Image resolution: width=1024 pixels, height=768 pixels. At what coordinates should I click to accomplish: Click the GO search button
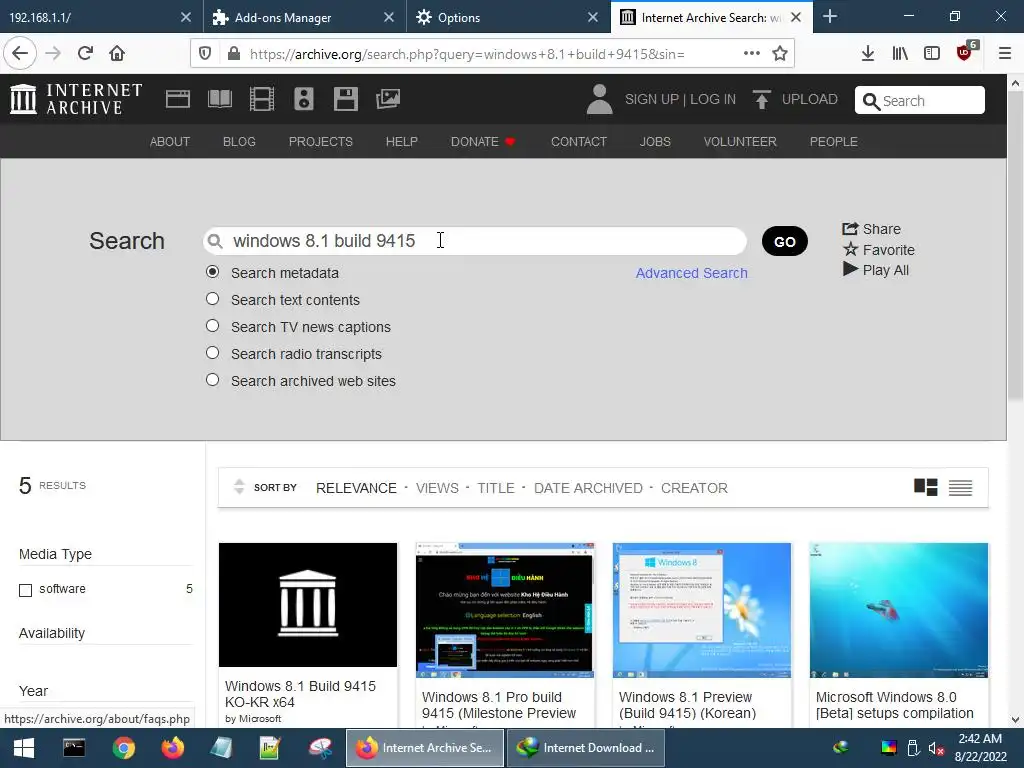[x=784, y=242]
